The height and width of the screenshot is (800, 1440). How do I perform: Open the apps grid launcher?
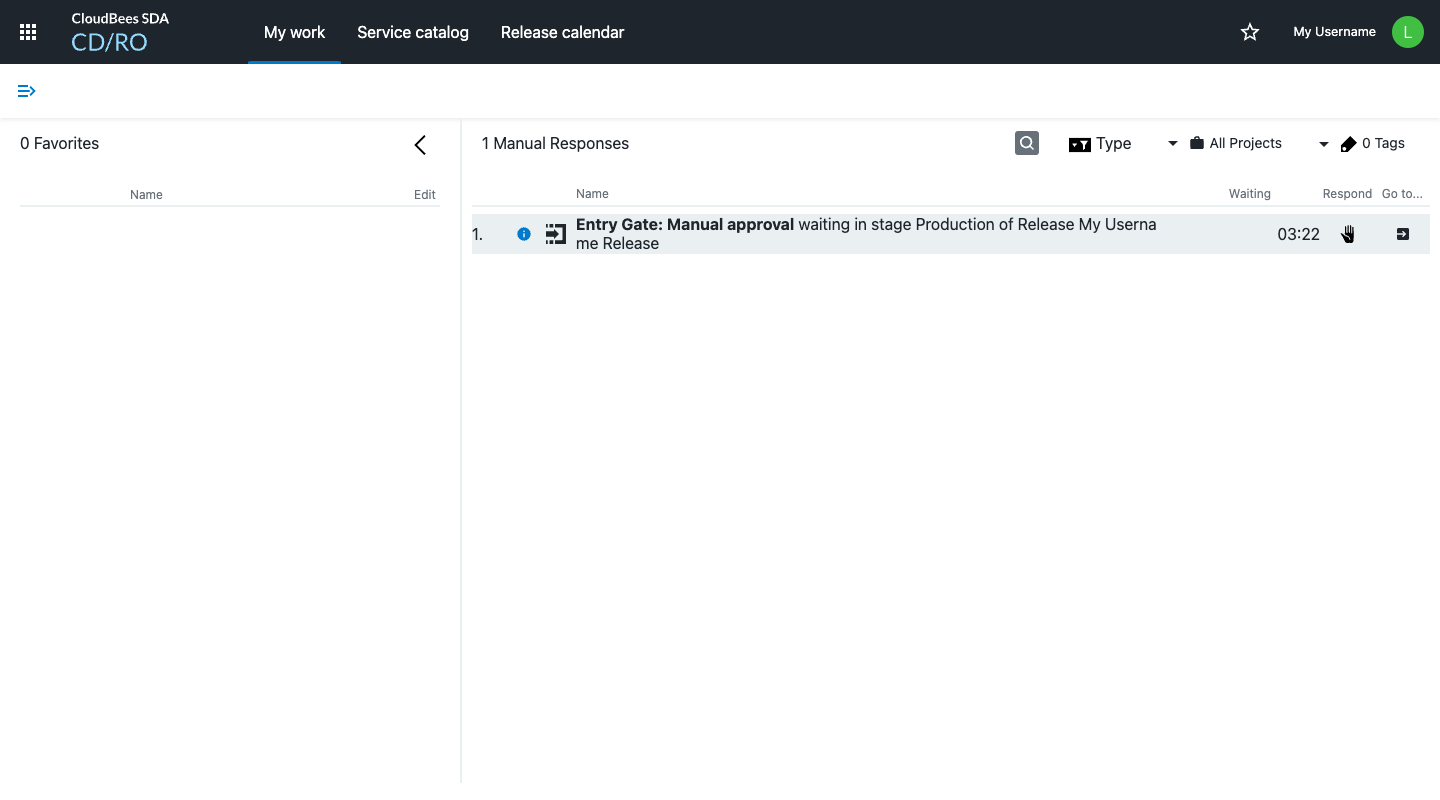pos(28,32)
